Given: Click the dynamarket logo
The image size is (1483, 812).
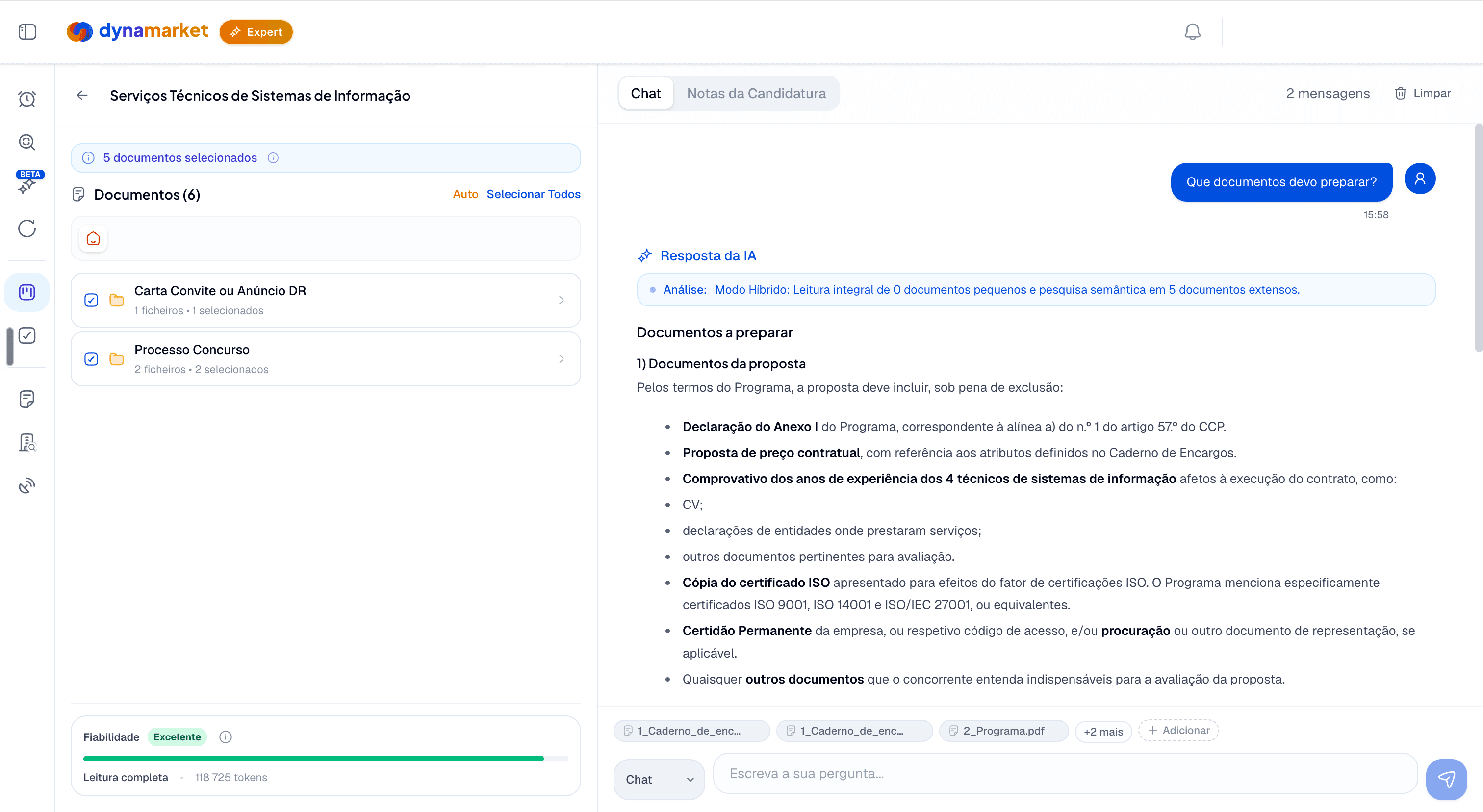Looking at the screenshot, I should [138, 31].
